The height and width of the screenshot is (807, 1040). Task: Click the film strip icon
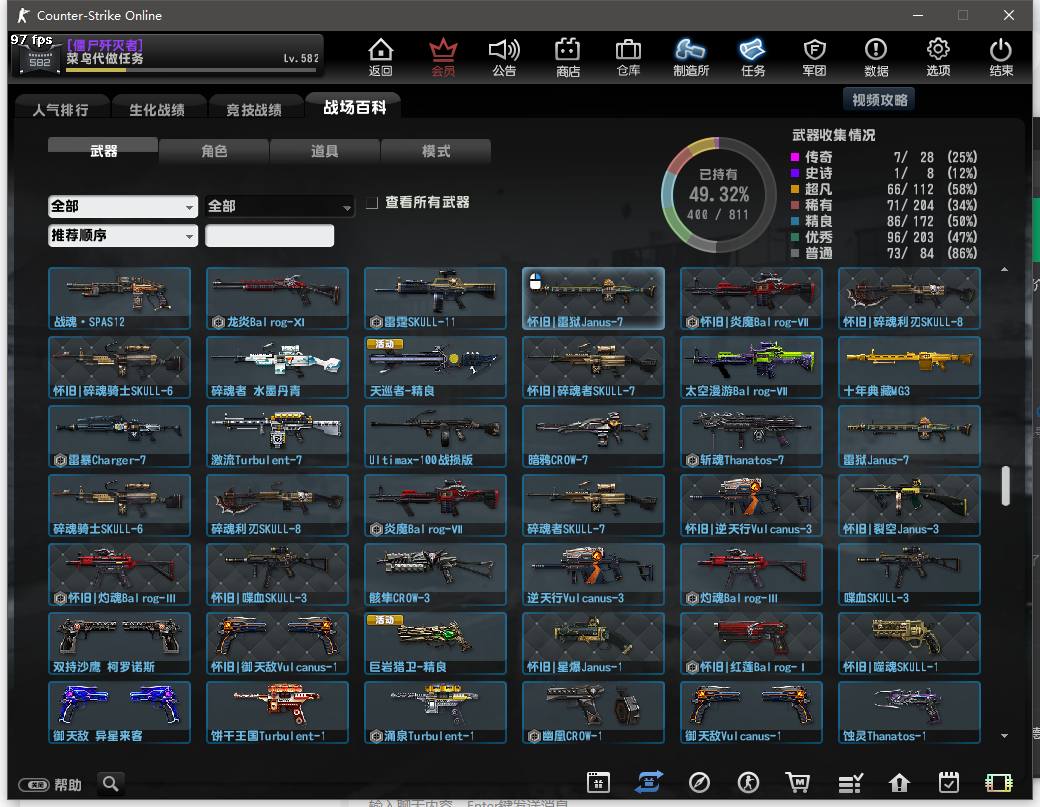point(999,783)
